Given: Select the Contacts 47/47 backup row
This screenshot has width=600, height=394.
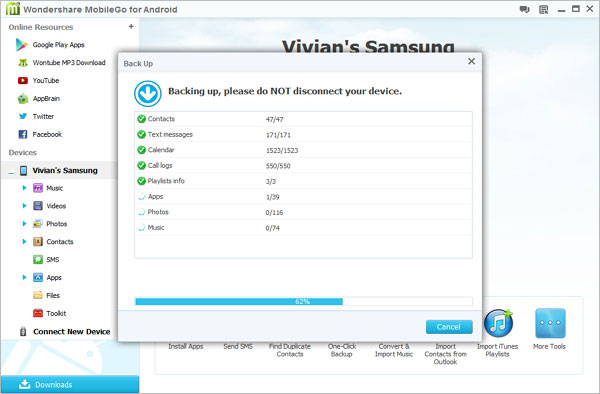Looking at the screenshot, I should [303, 119].
